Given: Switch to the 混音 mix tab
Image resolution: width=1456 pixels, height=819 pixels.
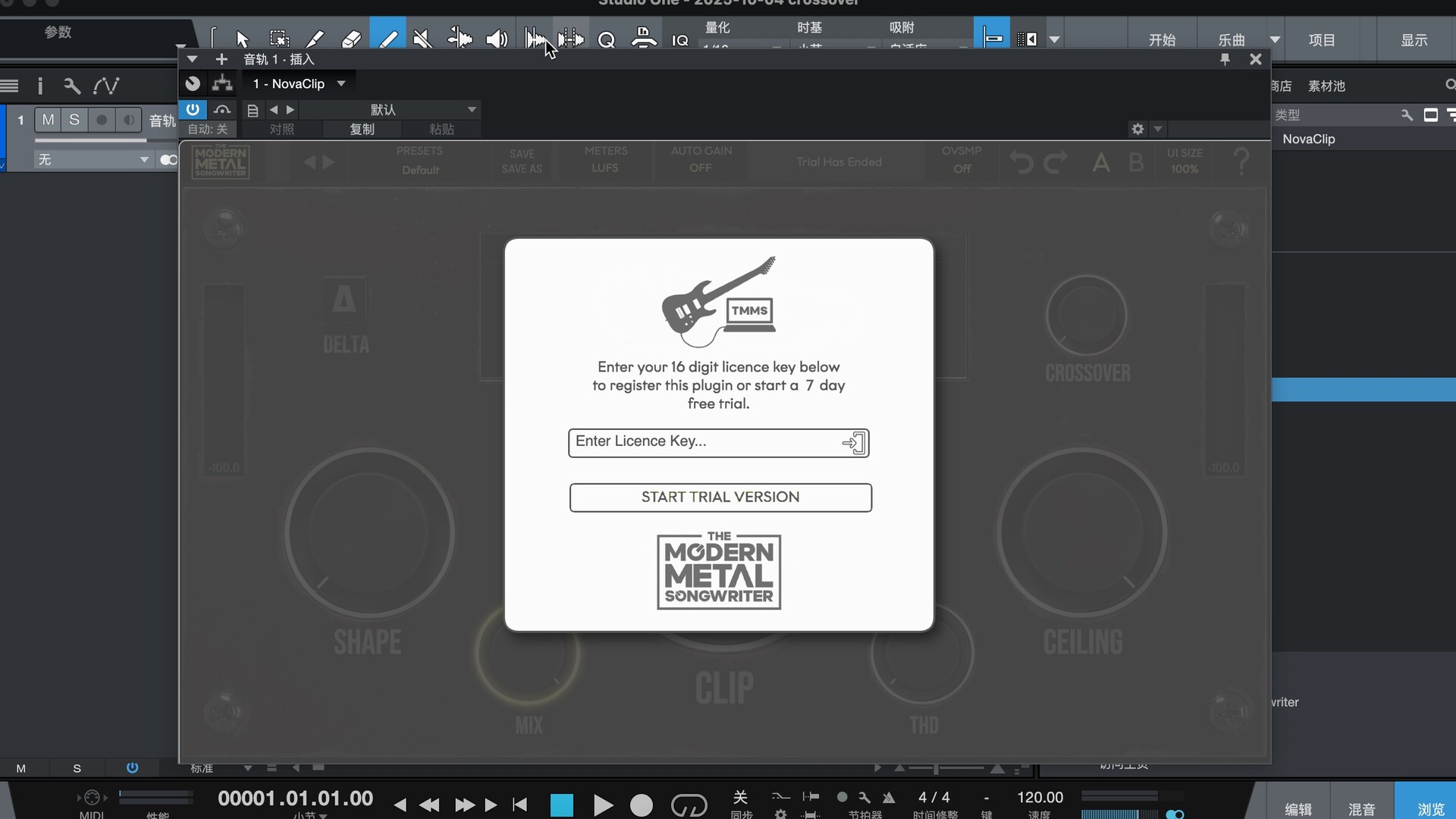Looking at the screenshot, I should 1361,808.
